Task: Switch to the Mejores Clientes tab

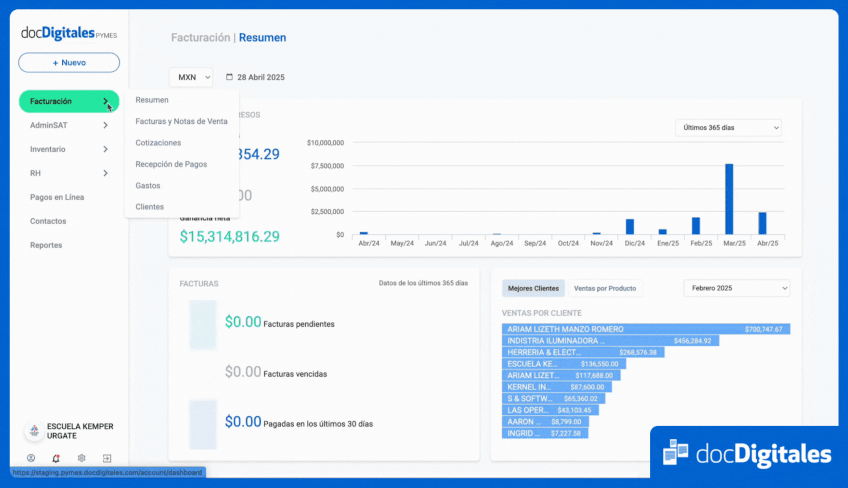Action: pyautogui.click(x=533, y=288)
